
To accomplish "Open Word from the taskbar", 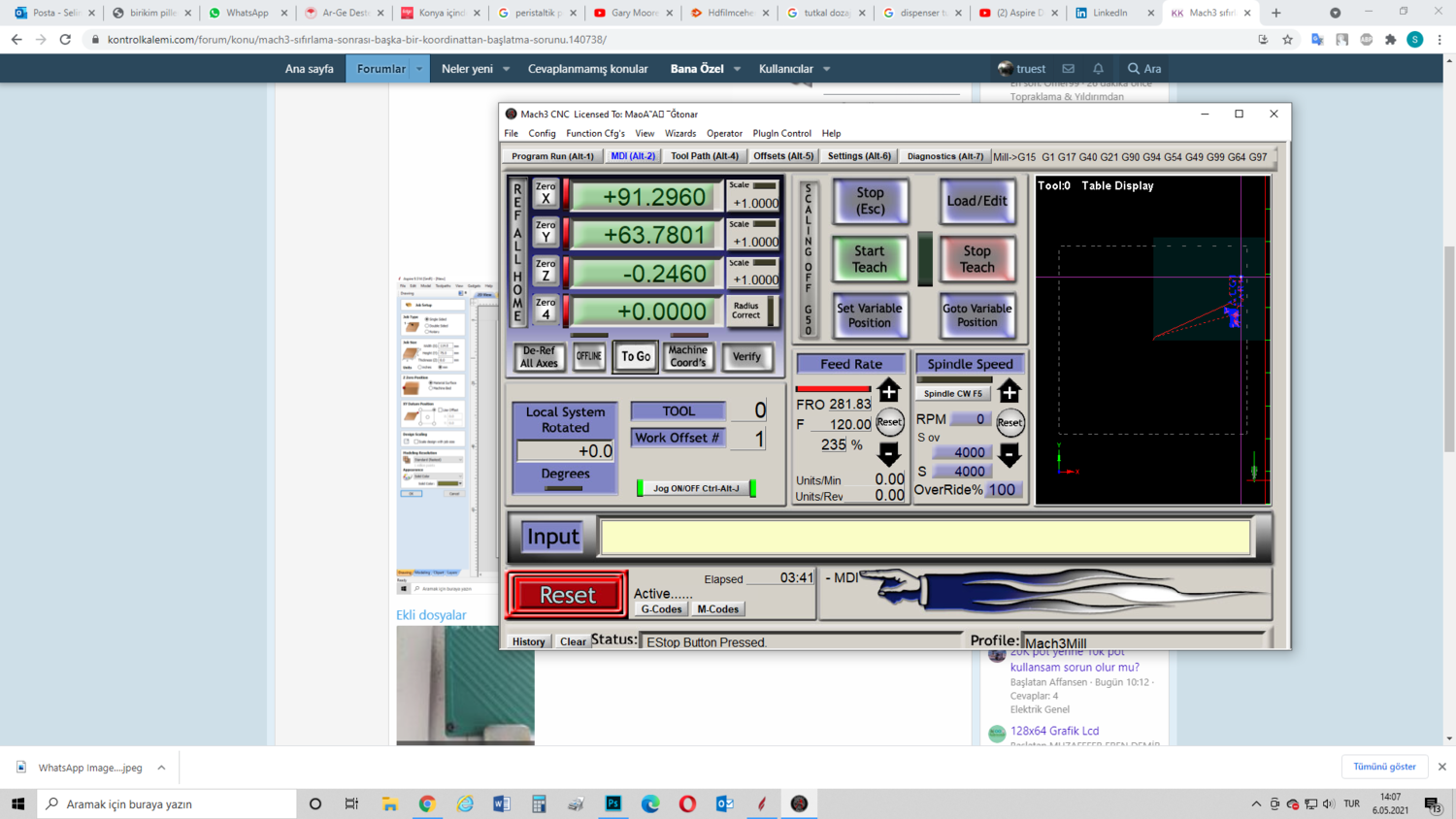I will click(x=502, y=803).
